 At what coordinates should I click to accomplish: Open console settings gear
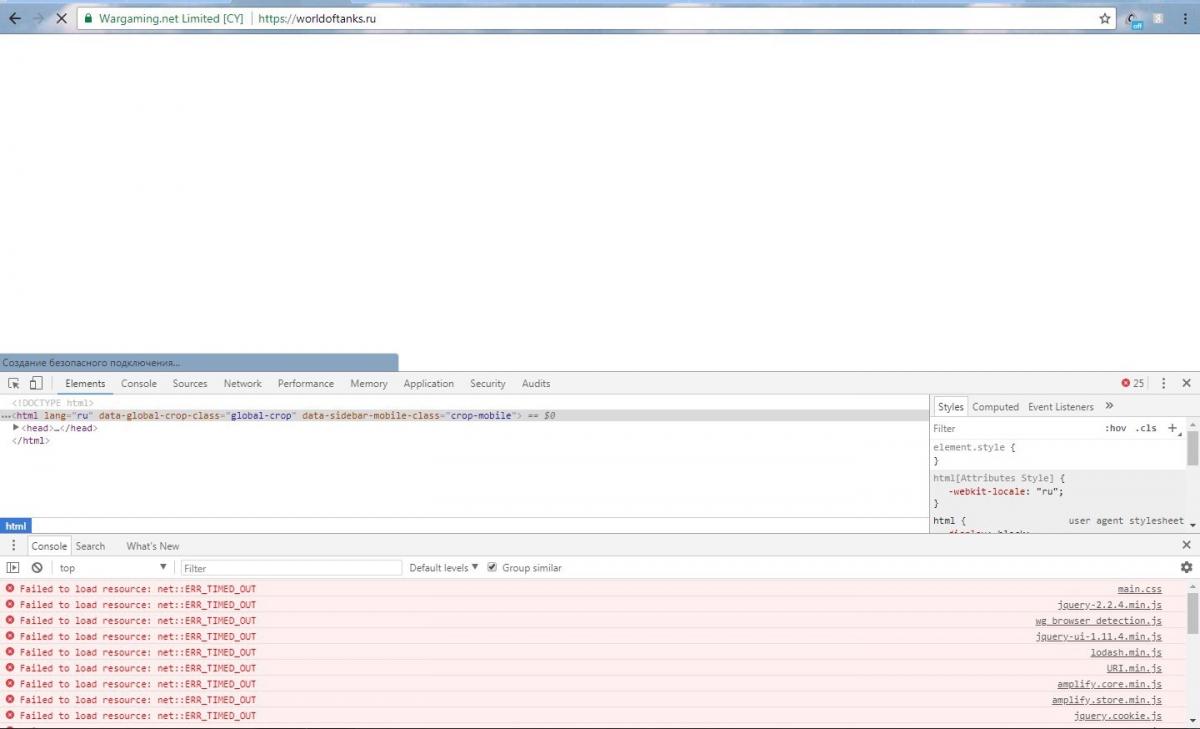tap(1186, 567)
